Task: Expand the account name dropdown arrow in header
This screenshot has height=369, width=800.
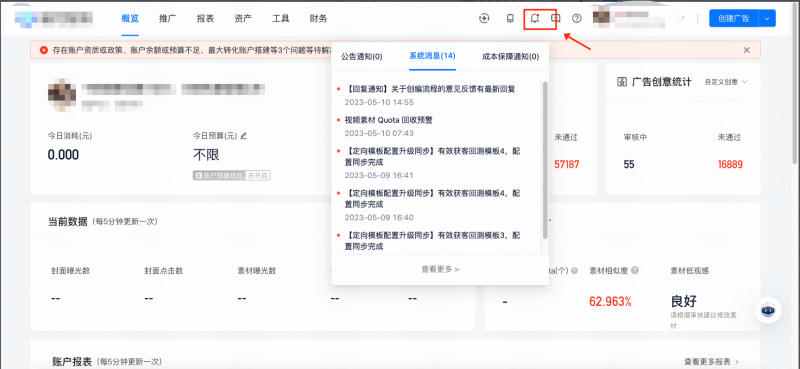Action: (x=682, y=18)
